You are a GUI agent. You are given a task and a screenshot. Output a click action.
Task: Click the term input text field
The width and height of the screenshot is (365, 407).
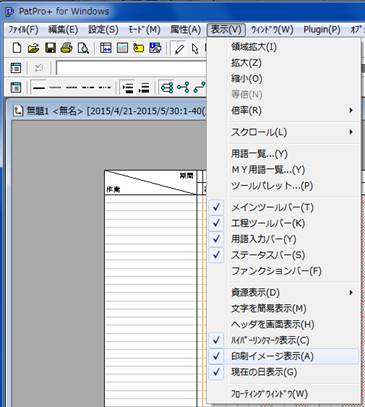click(131, 68)
